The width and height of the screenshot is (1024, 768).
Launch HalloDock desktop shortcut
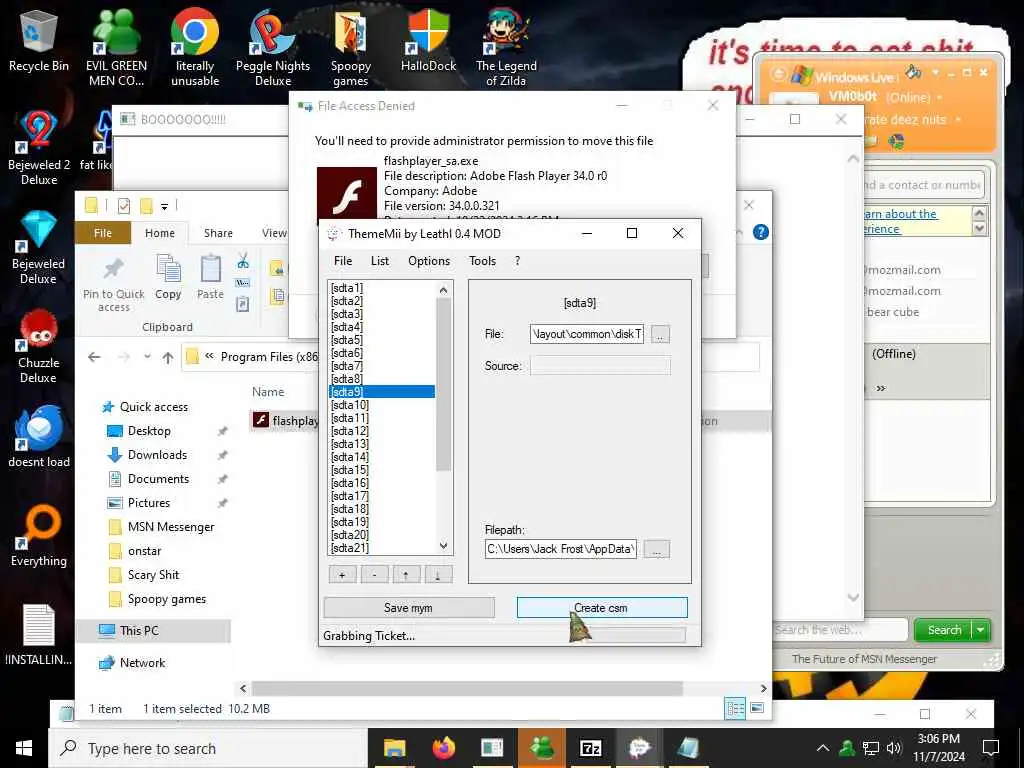pyautogui.click(x=428, y=40)
